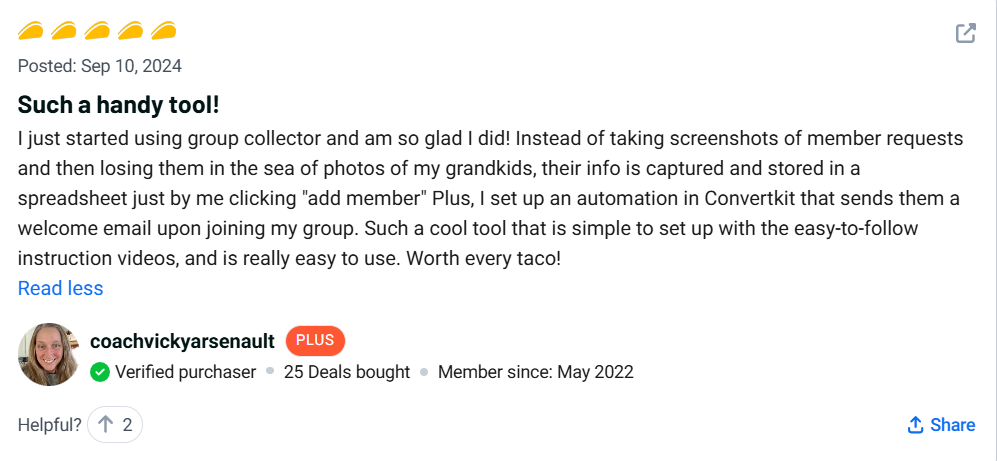The height and width of the screenshot is (461, 997).
Task: Click the "Posted: Sep 10, 2024" date
Action: point(100,66)
